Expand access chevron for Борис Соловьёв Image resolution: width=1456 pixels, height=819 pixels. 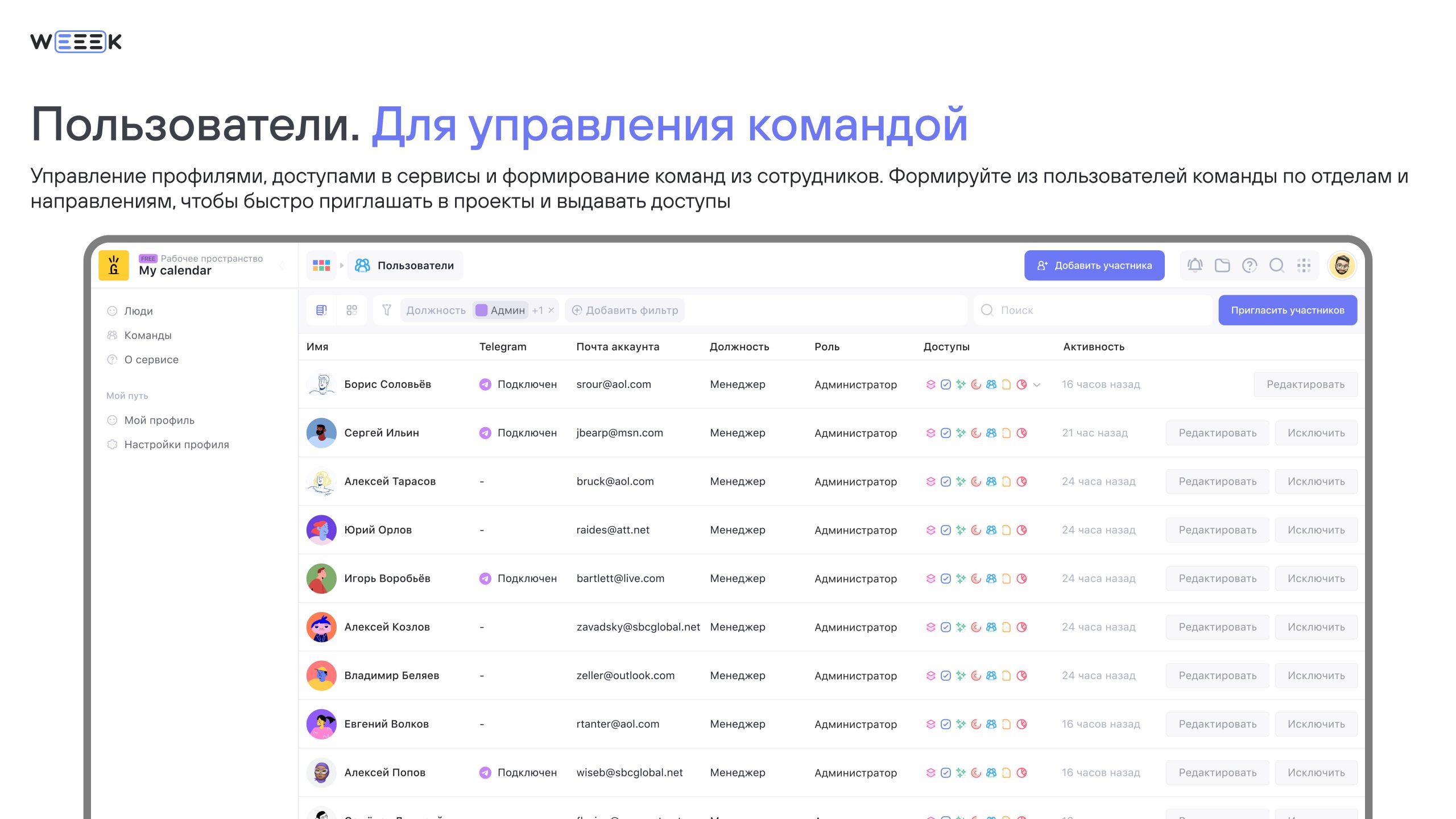click(x=1037, y=384)
